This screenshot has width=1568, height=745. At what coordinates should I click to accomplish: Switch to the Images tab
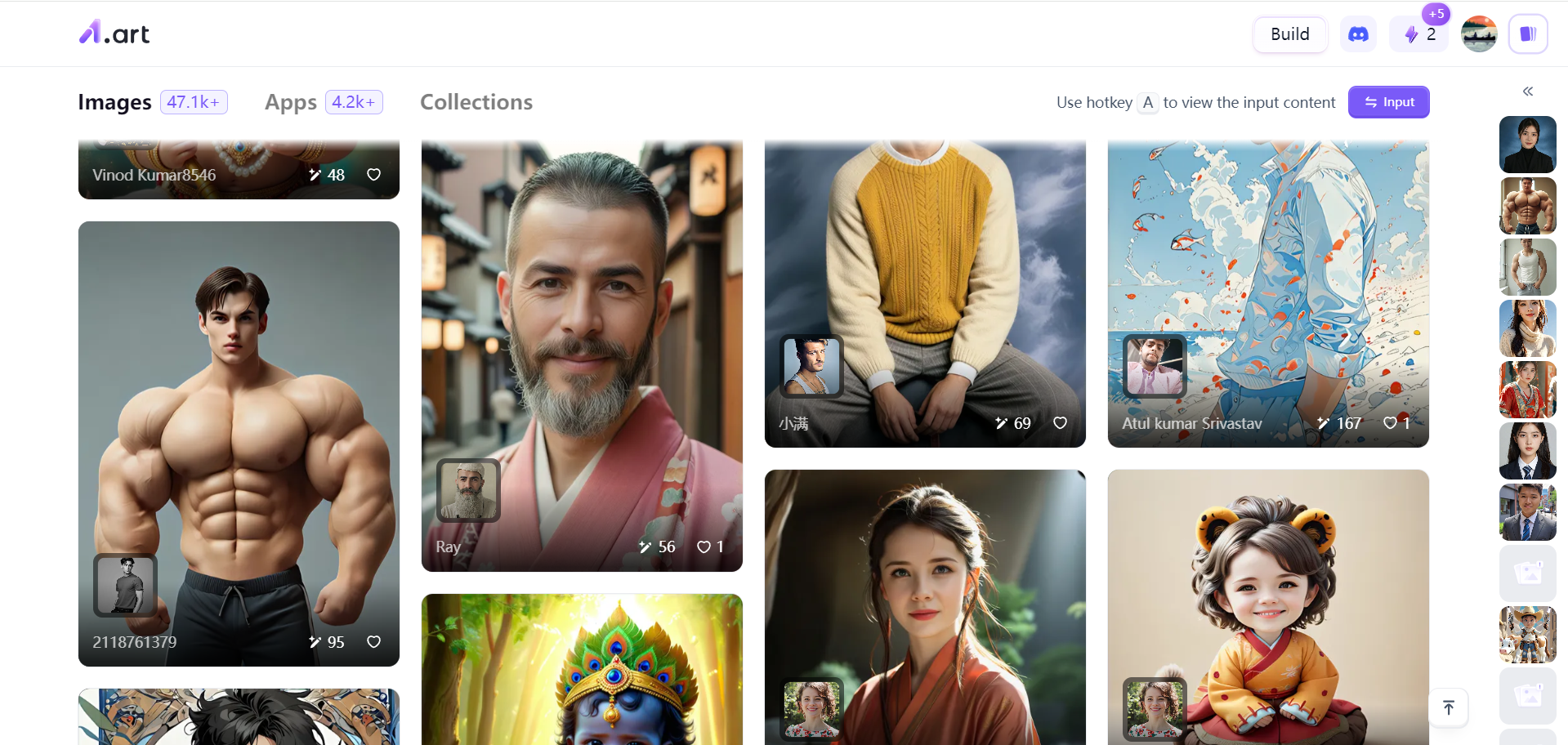[114, 102]
